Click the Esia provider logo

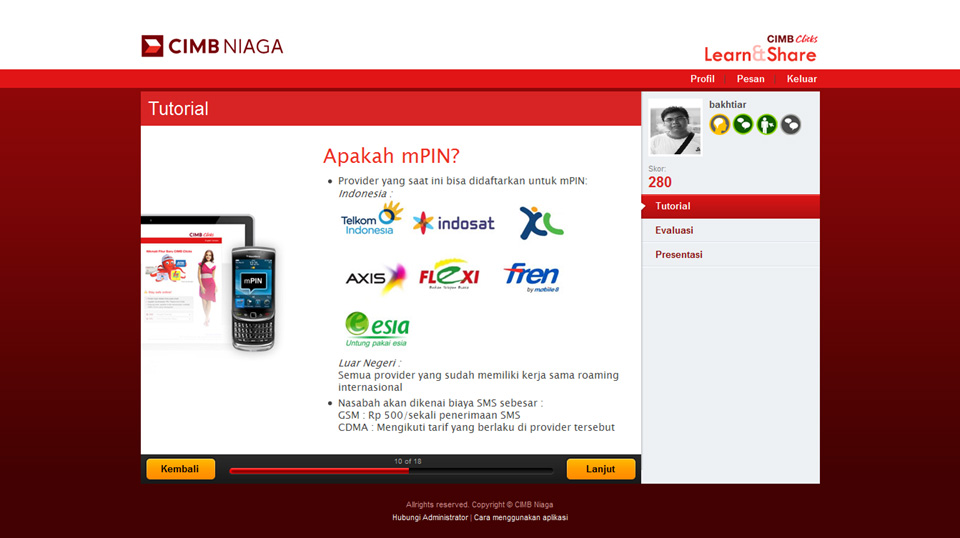coord(377,329)
